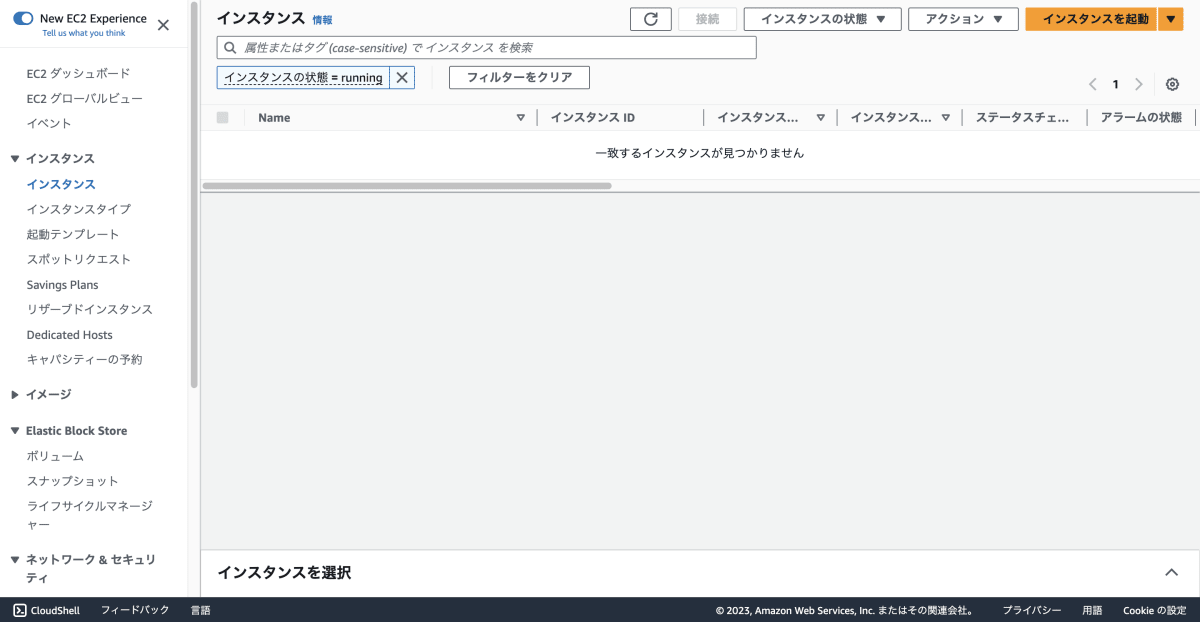Go to next page of instances
This screenshot has width=1200, height=622.
pyautogui.click(x=1138, y=84)
